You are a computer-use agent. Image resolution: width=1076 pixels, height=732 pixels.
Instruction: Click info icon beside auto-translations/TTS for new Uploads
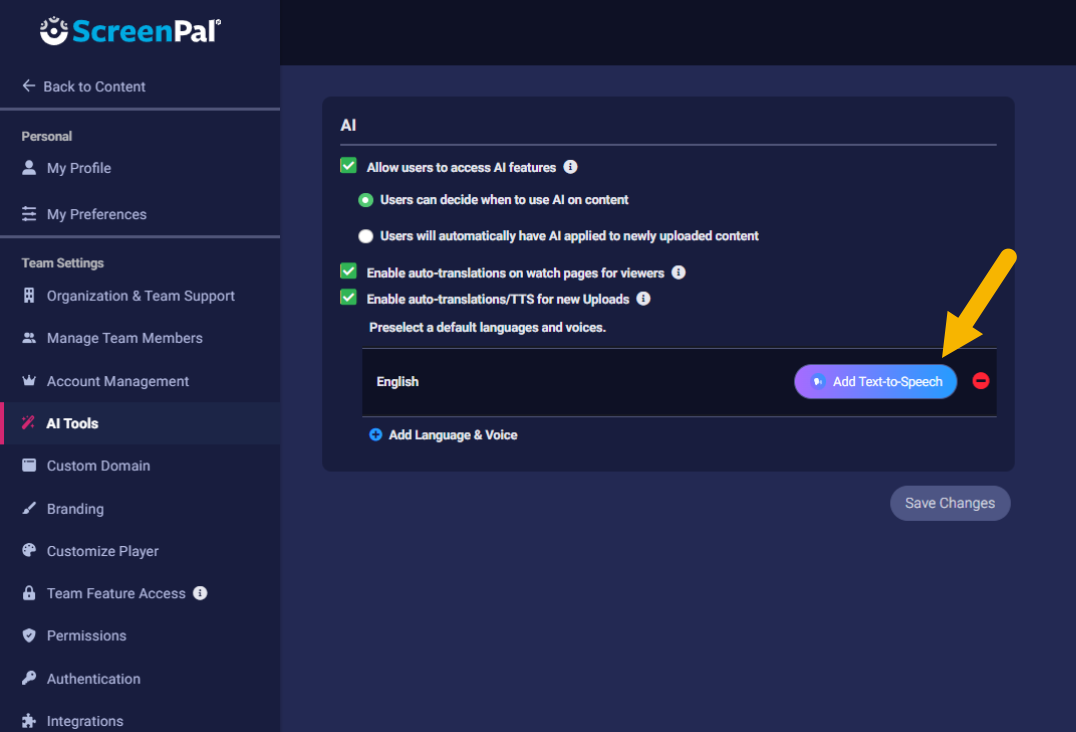[x=644, y=298]
